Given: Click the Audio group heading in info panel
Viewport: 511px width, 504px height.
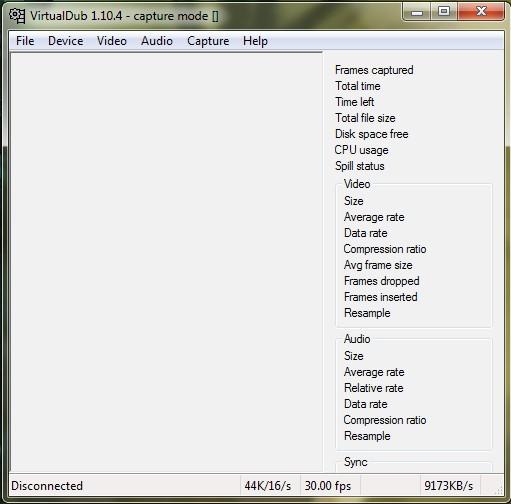Looking at the screenshot, I should [357, 339].
